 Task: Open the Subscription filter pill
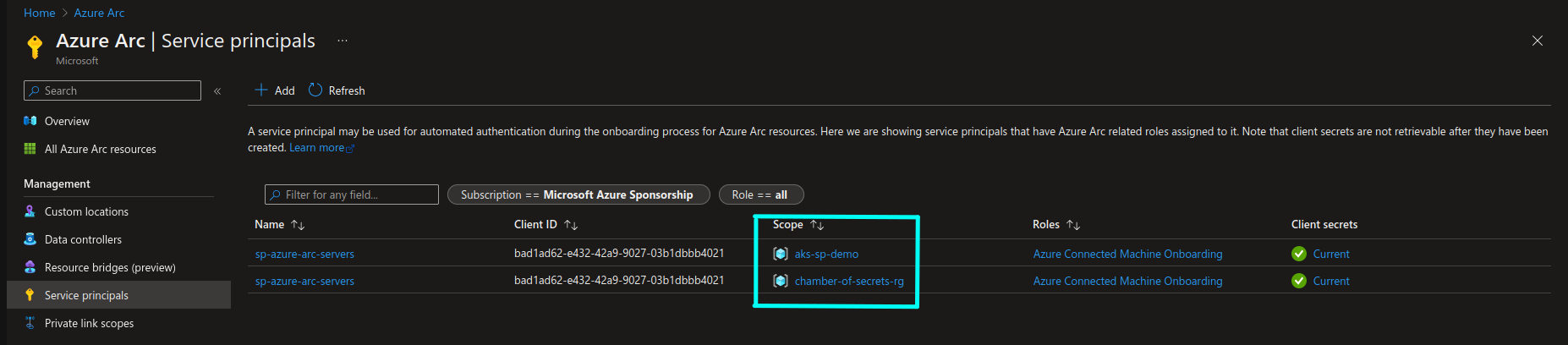pos(578,194)
